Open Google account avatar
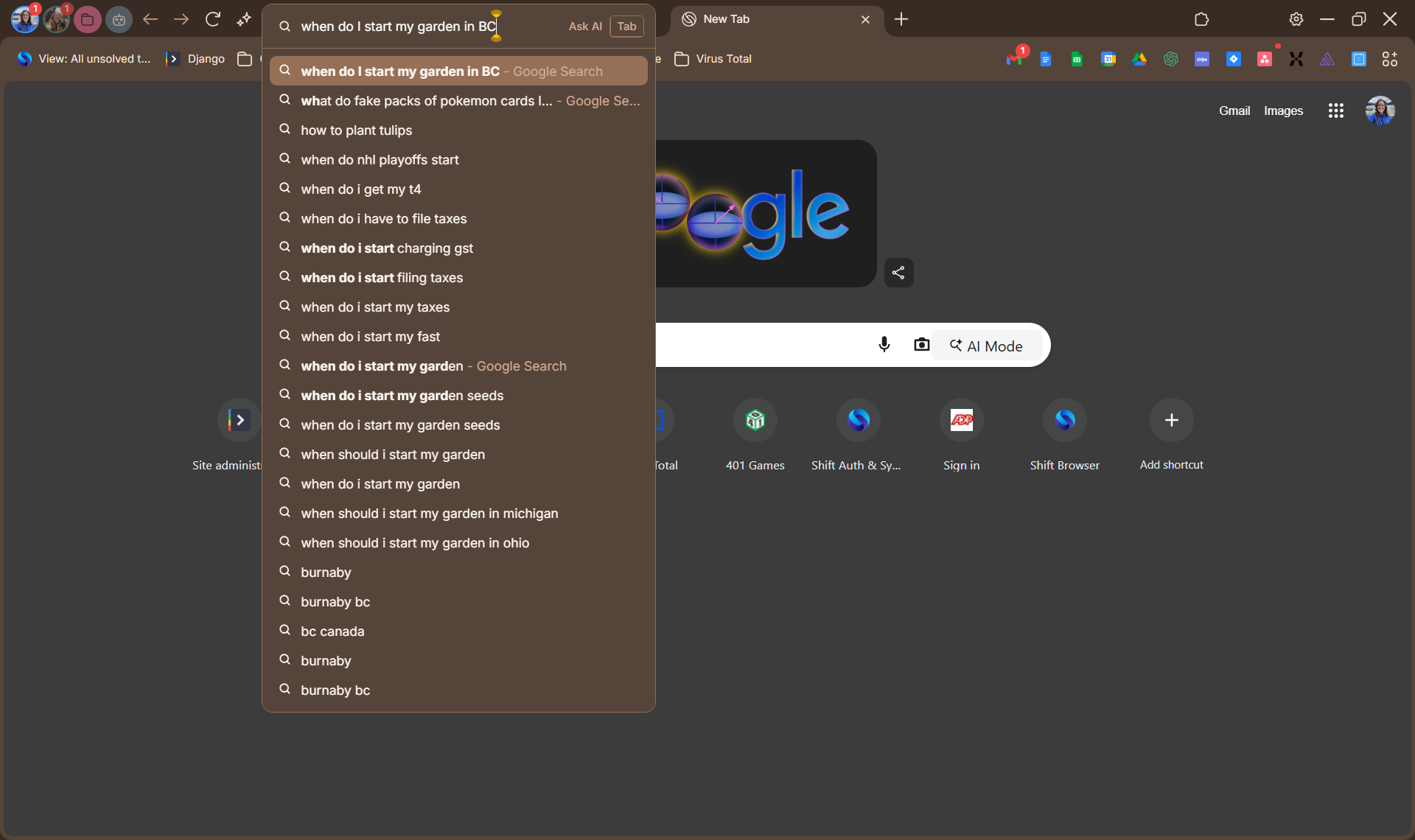The height and width of the screenshot is (840, 1415). click(x=1380, y=111)
